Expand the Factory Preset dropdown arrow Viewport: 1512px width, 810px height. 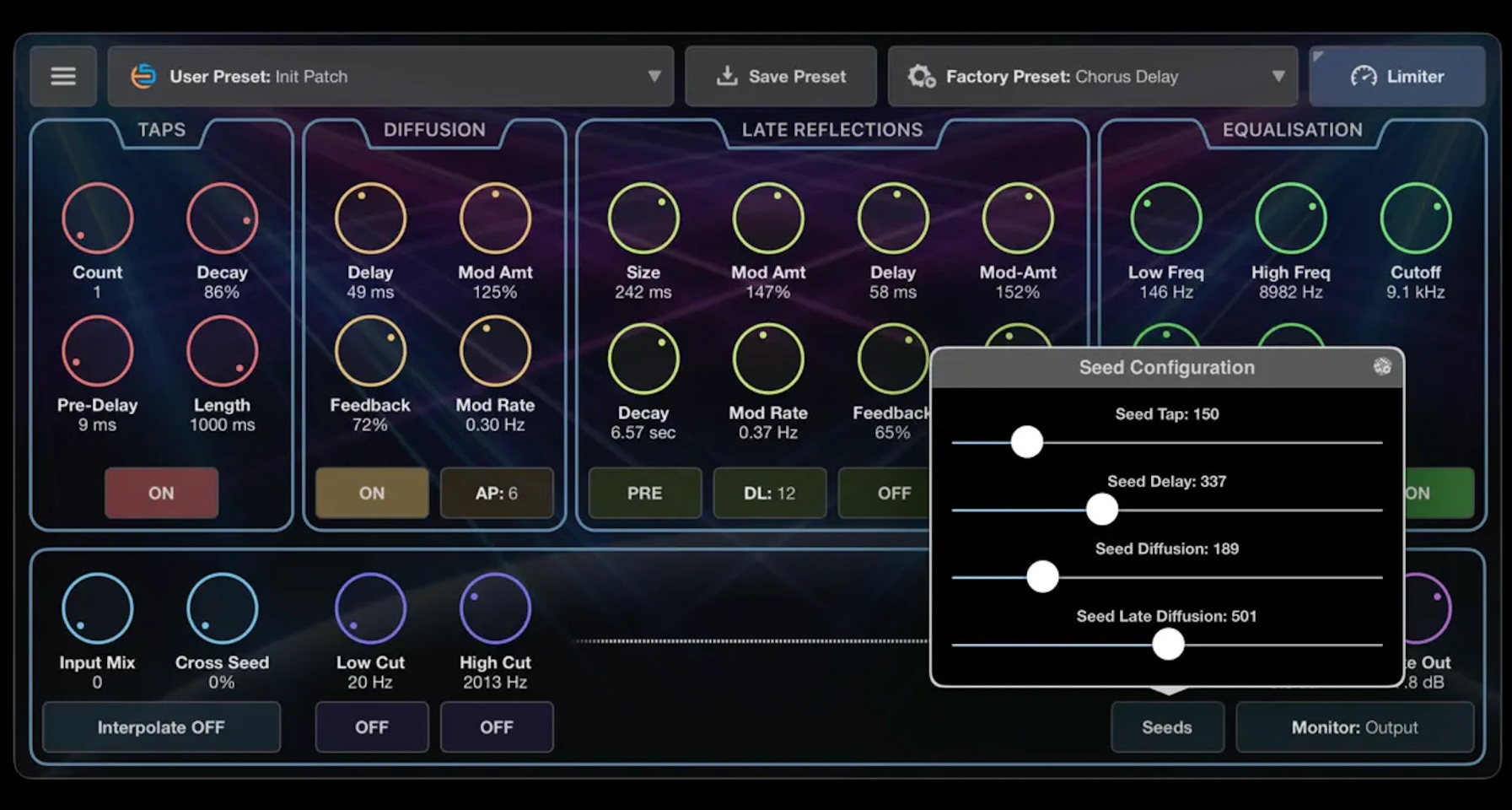(x=1278, y=76)
